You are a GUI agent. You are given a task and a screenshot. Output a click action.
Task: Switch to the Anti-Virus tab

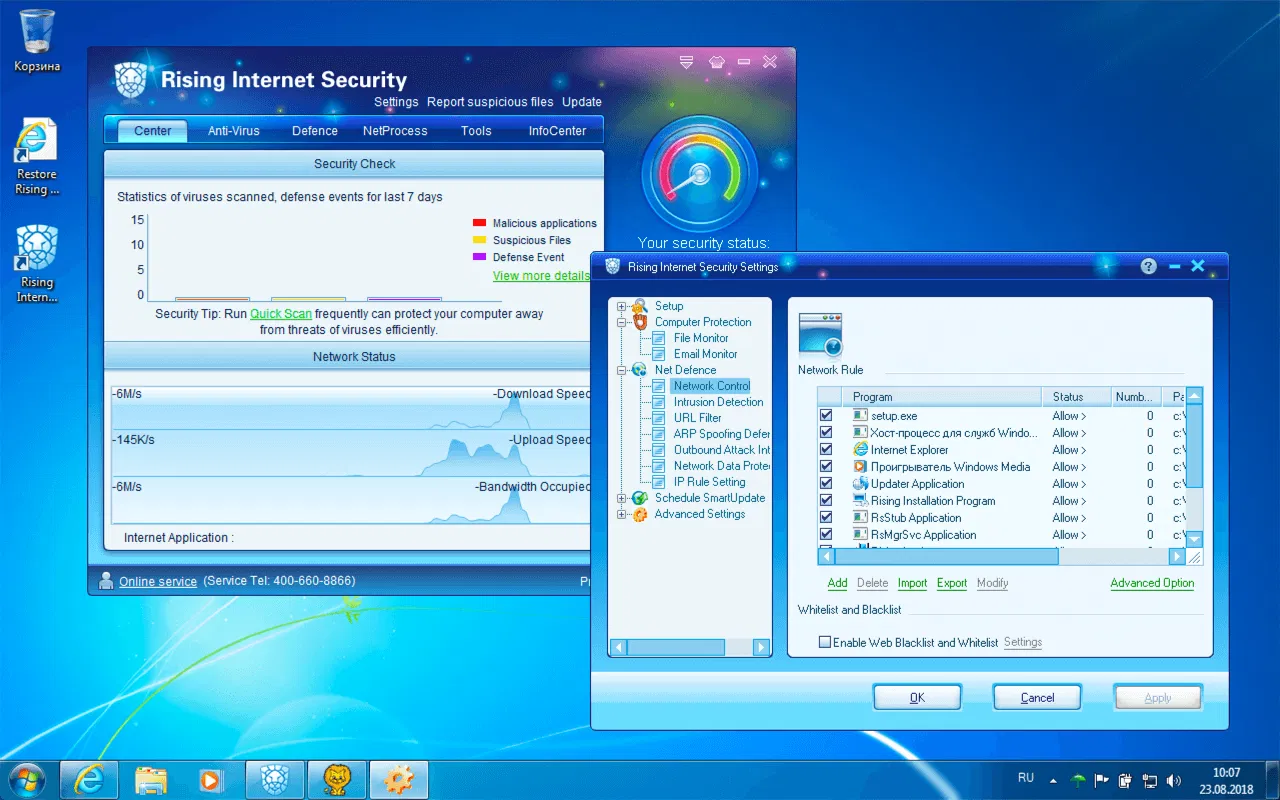(x=233, y=130)
